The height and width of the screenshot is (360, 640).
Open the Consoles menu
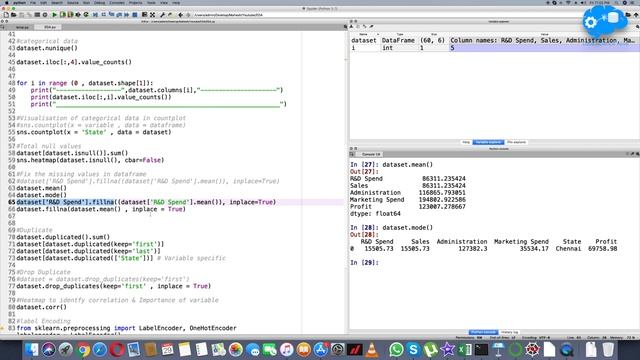click(117, 3)
